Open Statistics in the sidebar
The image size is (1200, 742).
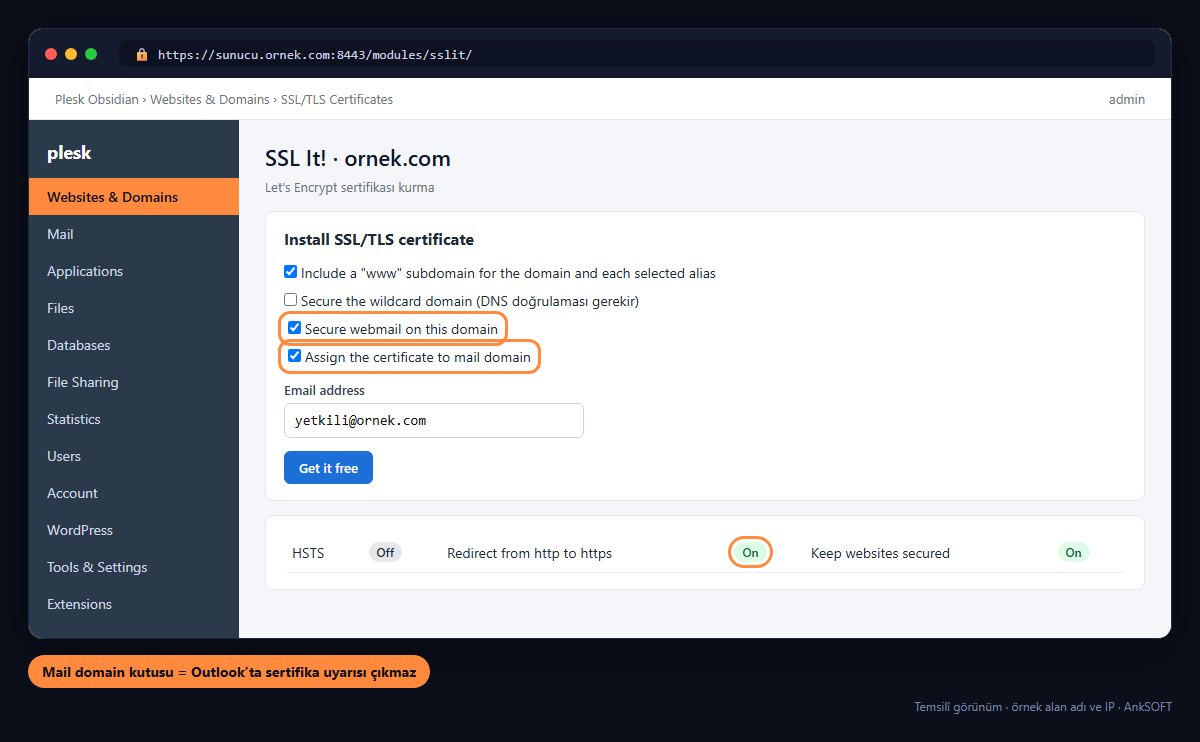point(134,419)
